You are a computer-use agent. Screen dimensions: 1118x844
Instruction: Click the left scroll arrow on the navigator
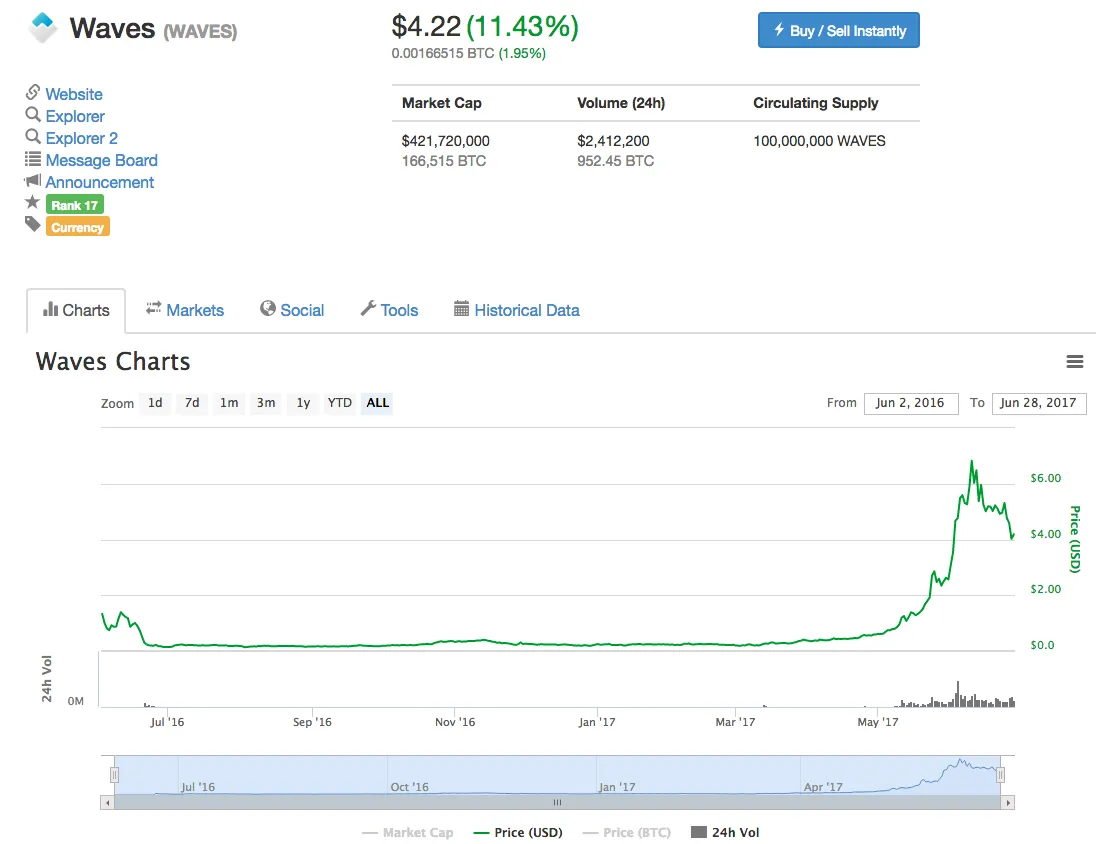coord(107,803)
